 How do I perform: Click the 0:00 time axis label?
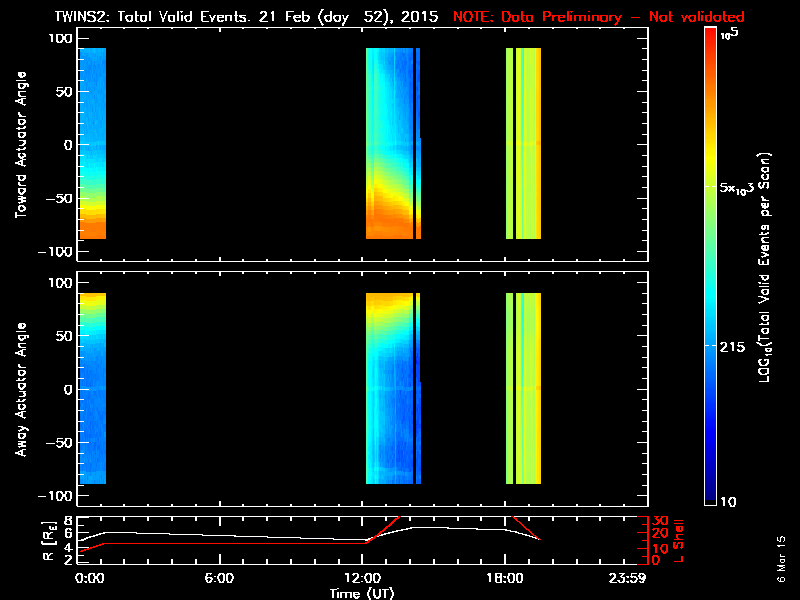coord(89,578)
